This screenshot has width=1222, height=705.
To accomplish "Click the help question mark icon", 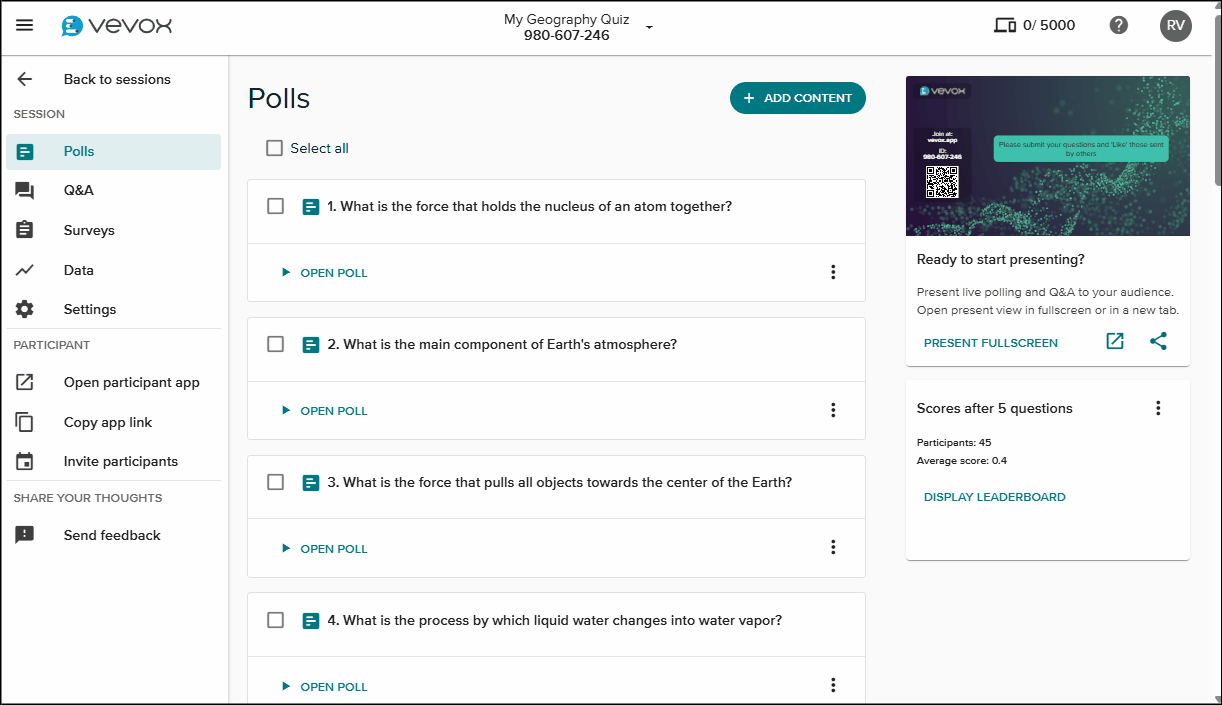I will pyautogui.click(x=1119, y=26).
